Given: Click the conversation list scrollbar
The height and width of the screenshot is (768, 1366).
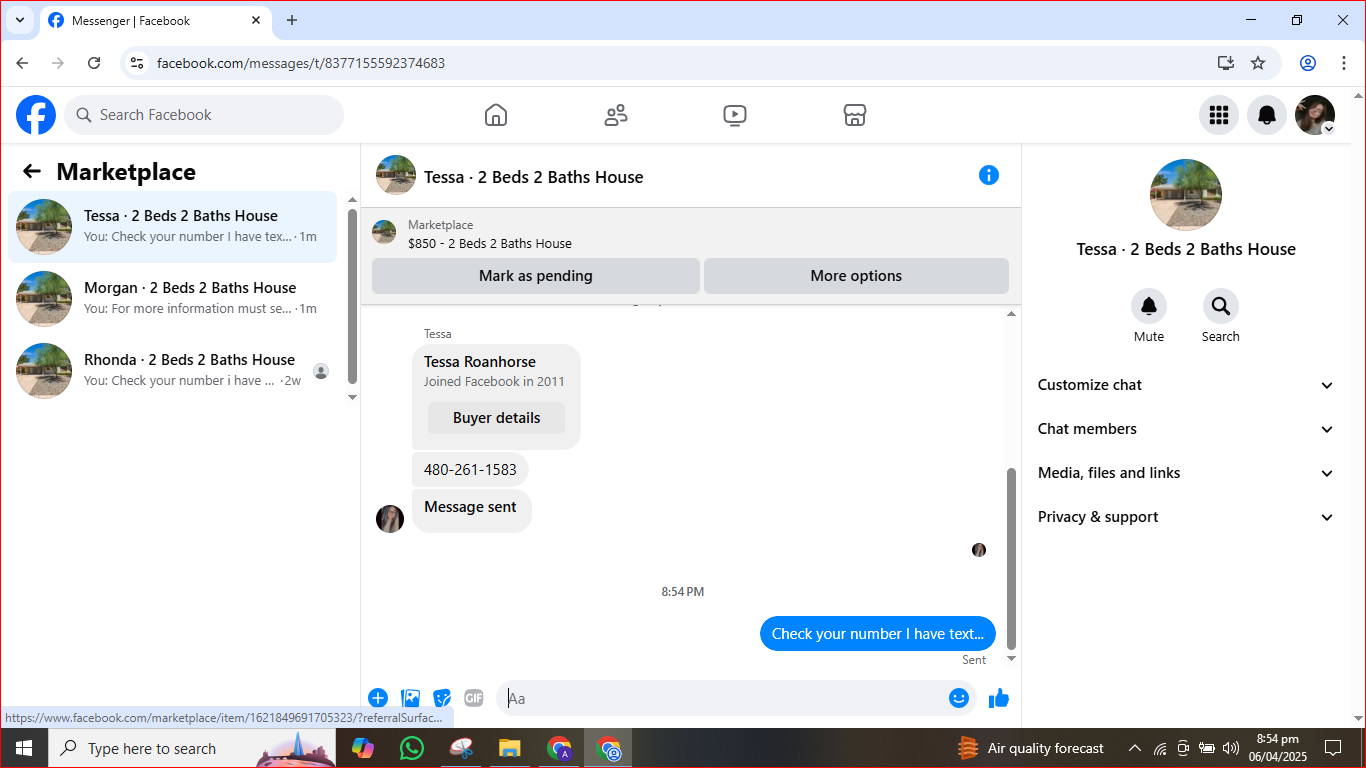Looking at the screenshot, I should 352,296.
